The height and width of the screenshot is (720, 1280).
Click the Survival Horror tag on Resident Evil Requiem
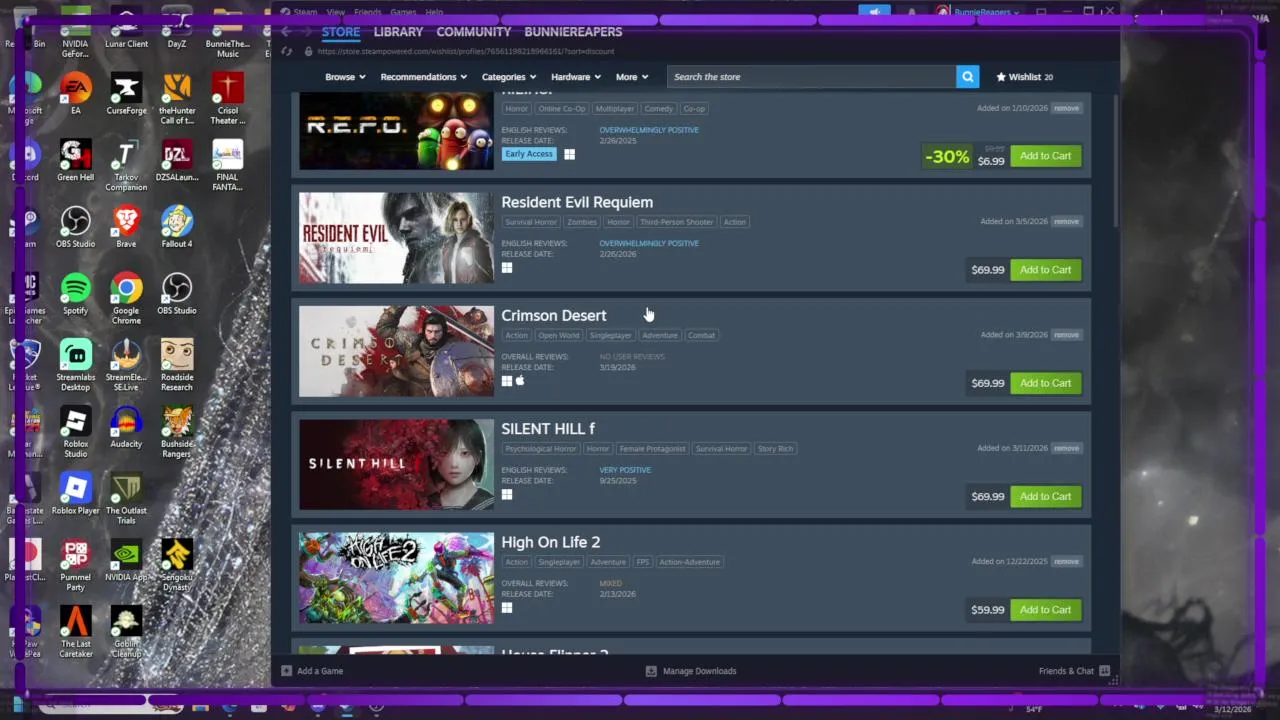click(531, 222)
